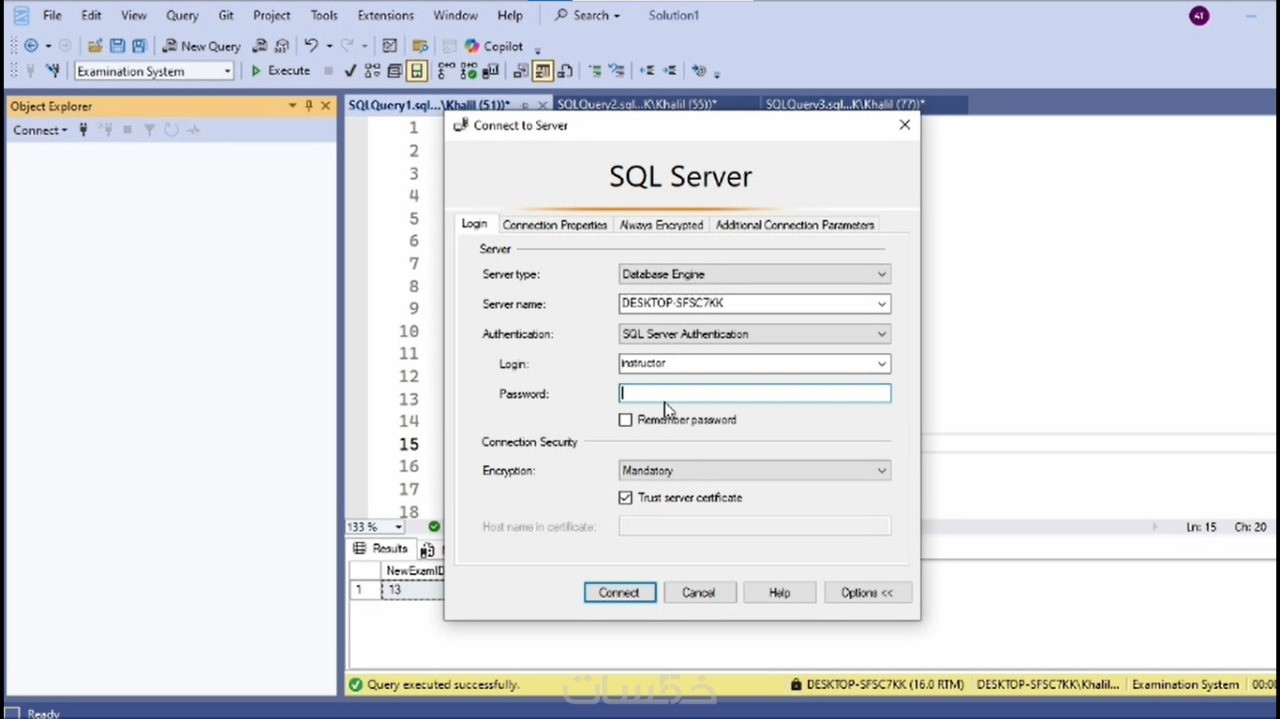1280x719 pixels.
Task: Switch to the Always Encrypted tab
Action: (x=661, y=225)
